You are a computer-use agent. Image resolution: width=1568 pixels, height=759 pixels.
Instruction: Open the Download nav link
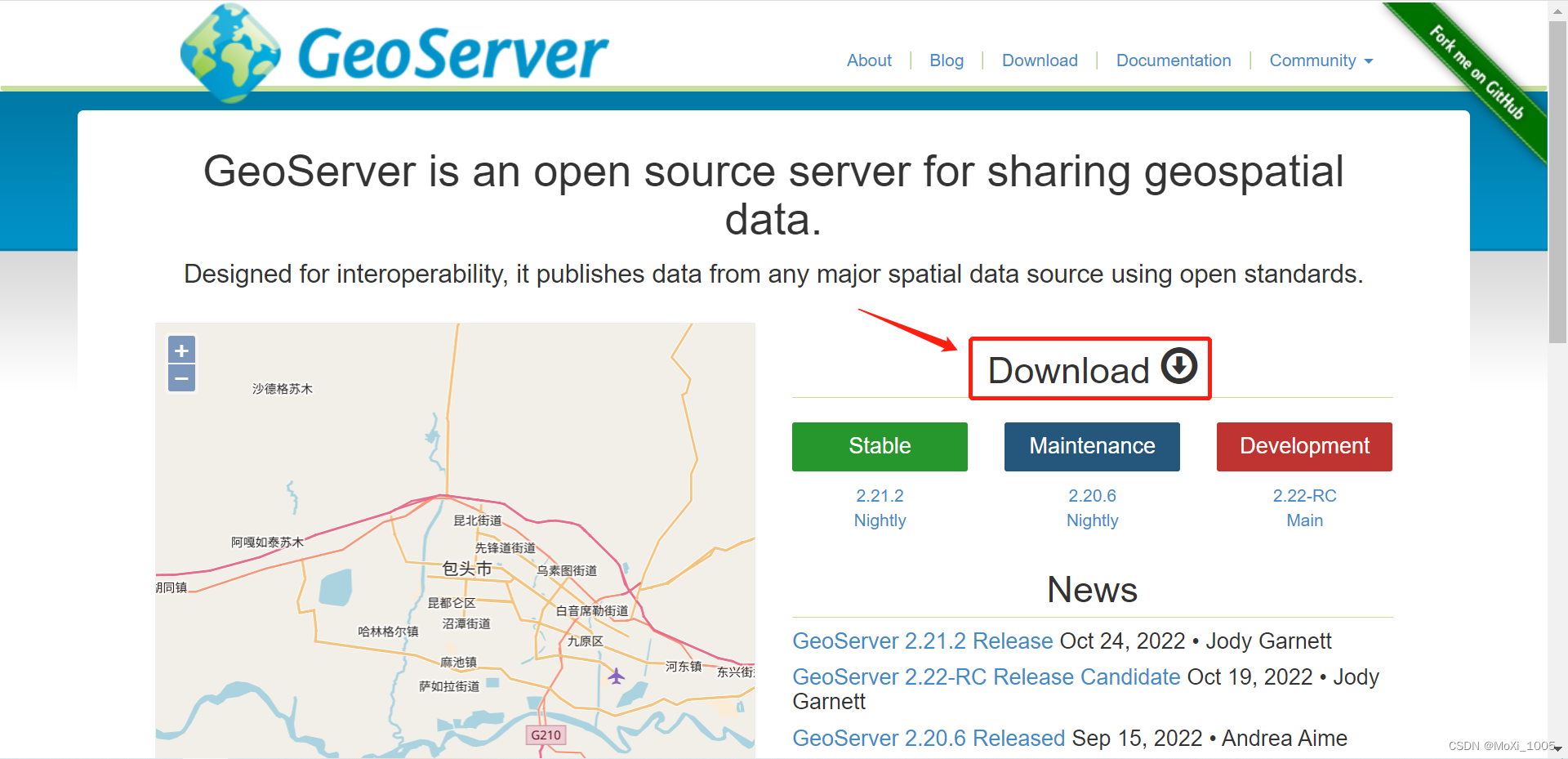1040,60
